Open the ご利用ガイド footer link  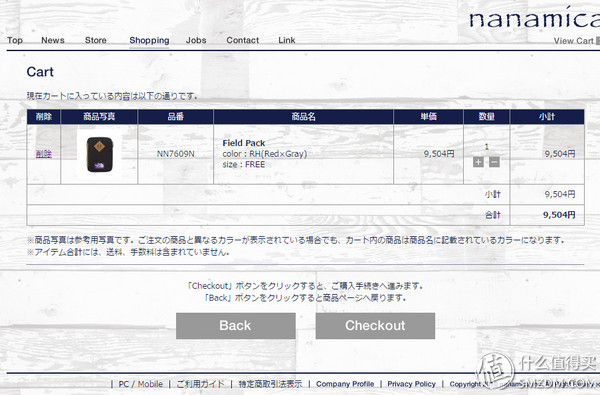(x=201, y=384)
